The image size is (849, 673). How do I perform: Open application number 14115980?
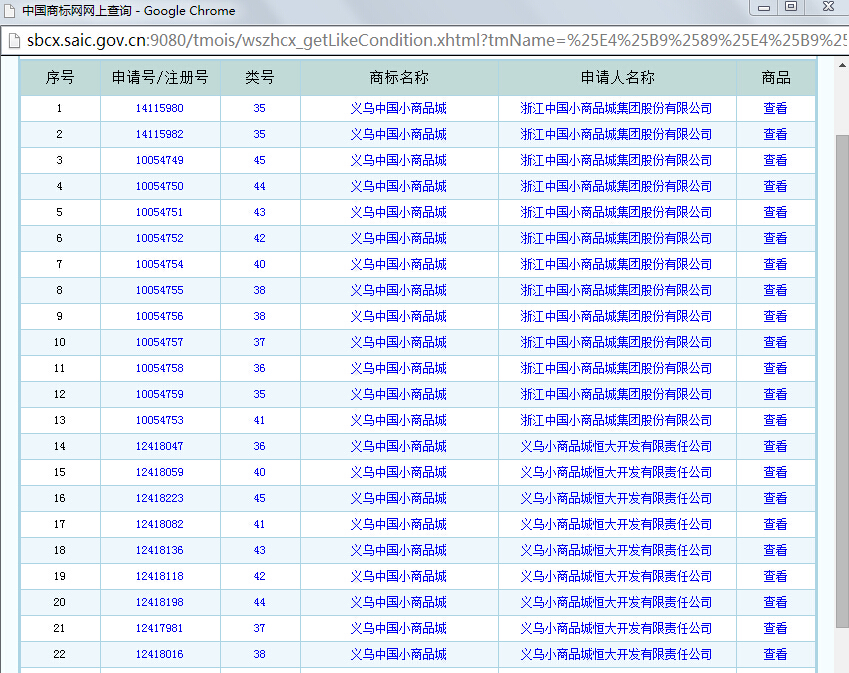(160, 108)
